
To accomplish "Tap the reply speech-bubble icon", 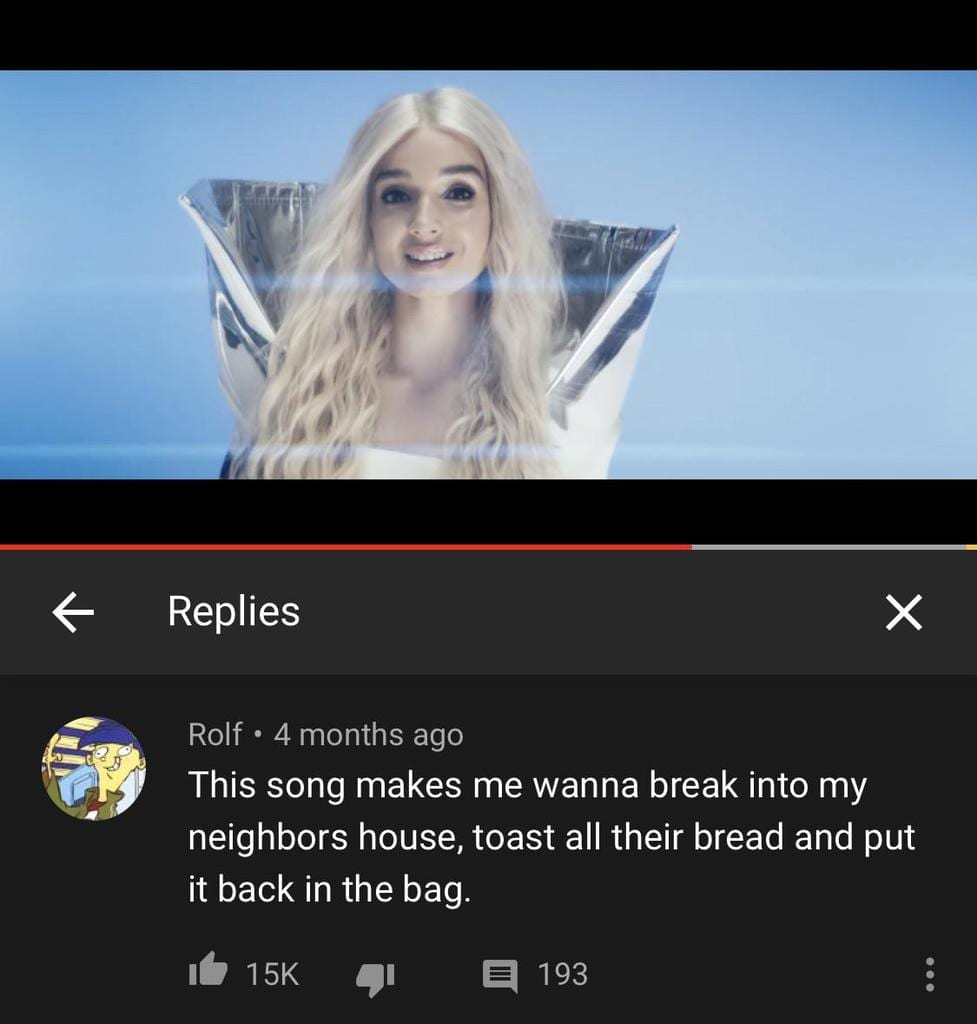I will point(500,975).
